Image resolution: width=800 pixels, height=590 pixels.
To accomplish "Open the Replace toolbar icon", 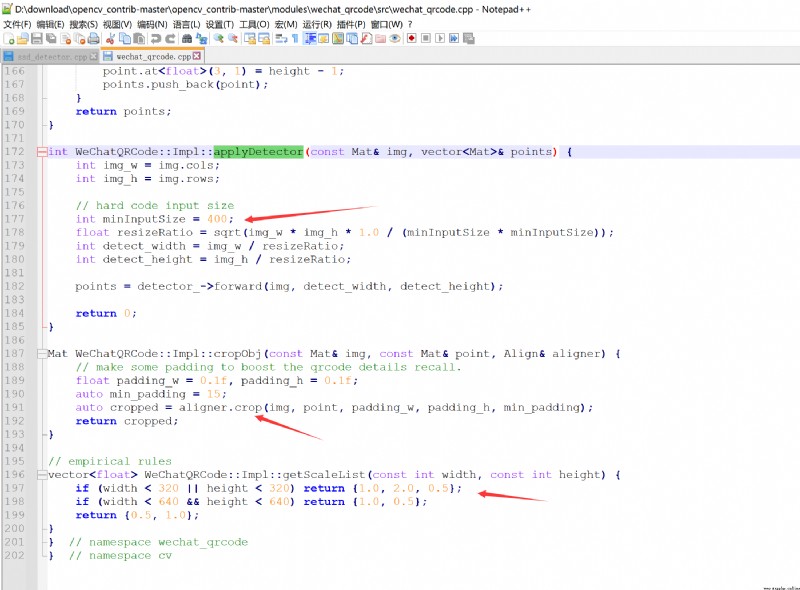I will [202, 39].
